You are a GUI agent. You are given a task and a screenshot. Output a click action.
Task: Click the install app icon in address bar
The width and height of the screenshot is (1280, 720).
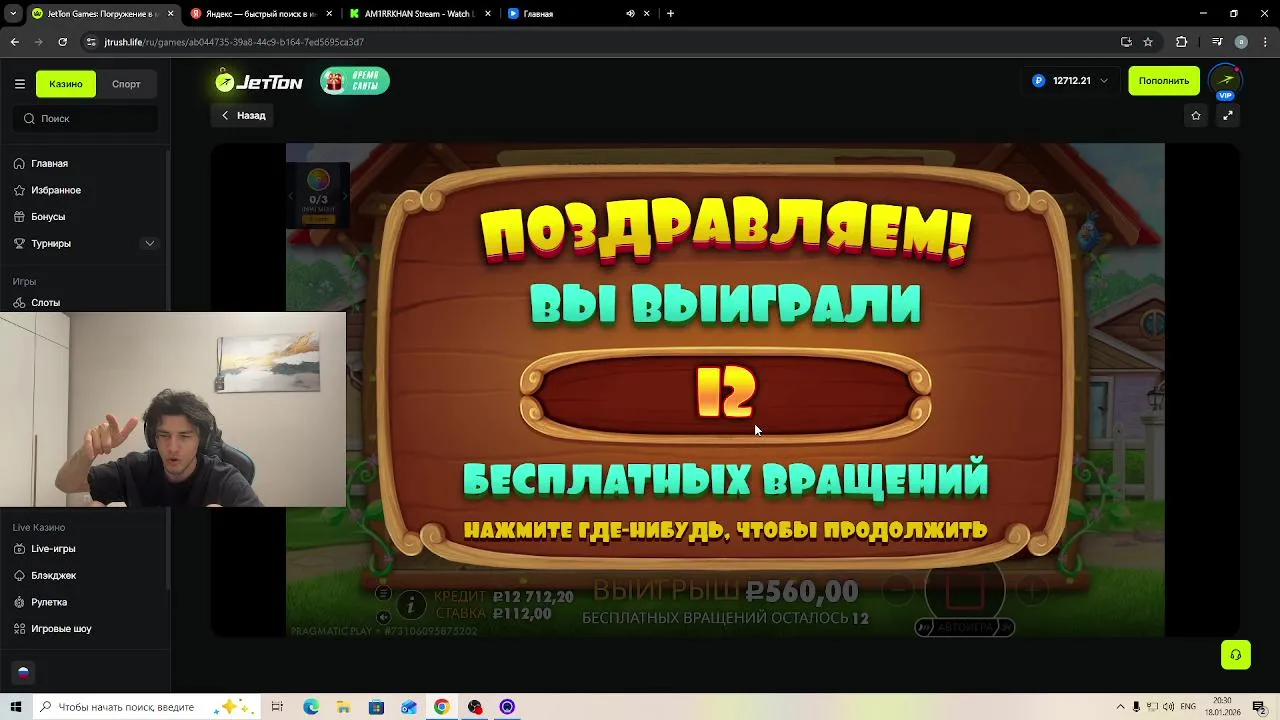click(x=1126, y=42)
